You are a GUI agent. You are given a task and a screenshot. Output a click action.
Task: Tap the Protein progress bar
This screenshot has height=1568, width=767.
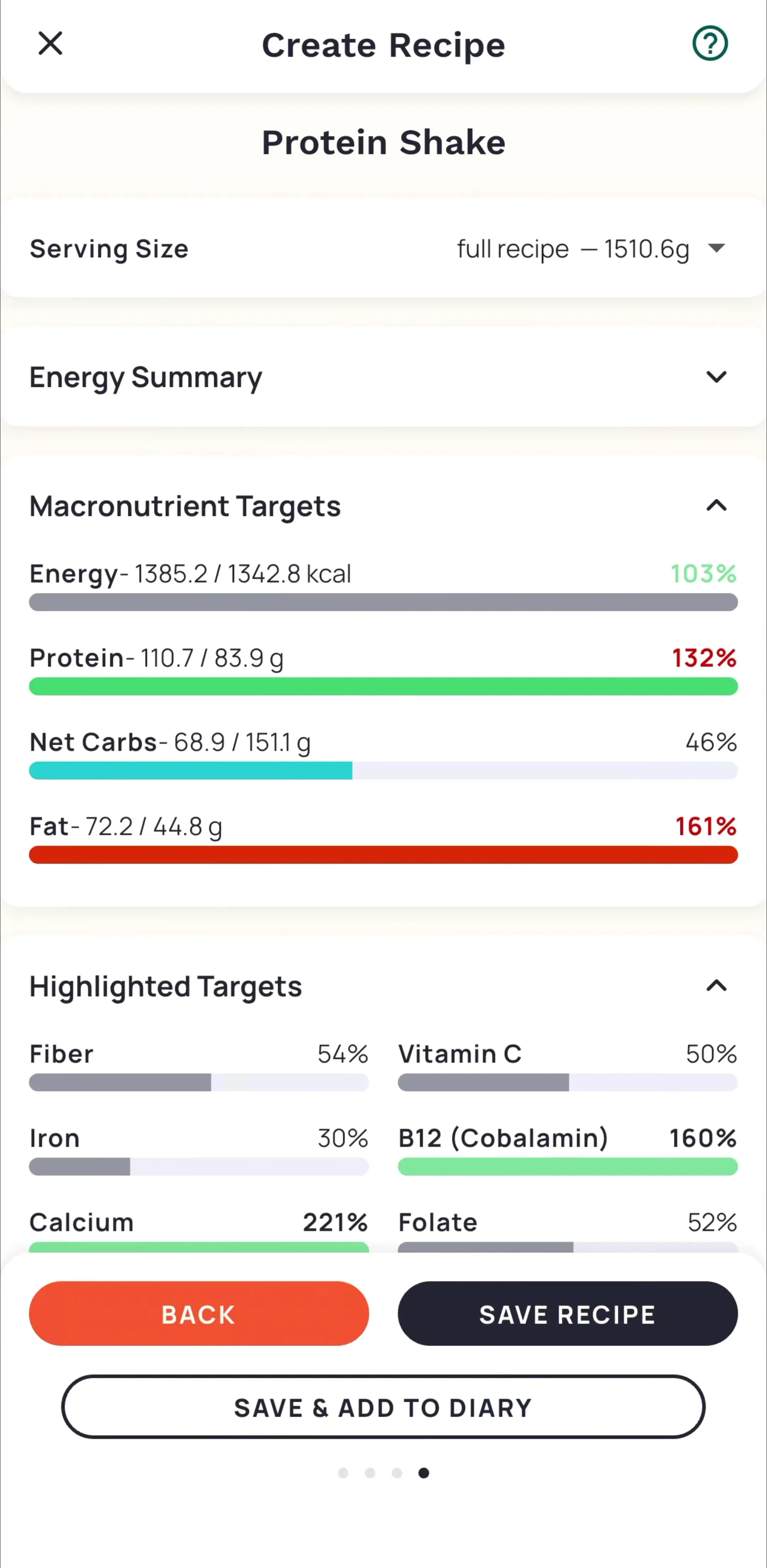point(383,686)
